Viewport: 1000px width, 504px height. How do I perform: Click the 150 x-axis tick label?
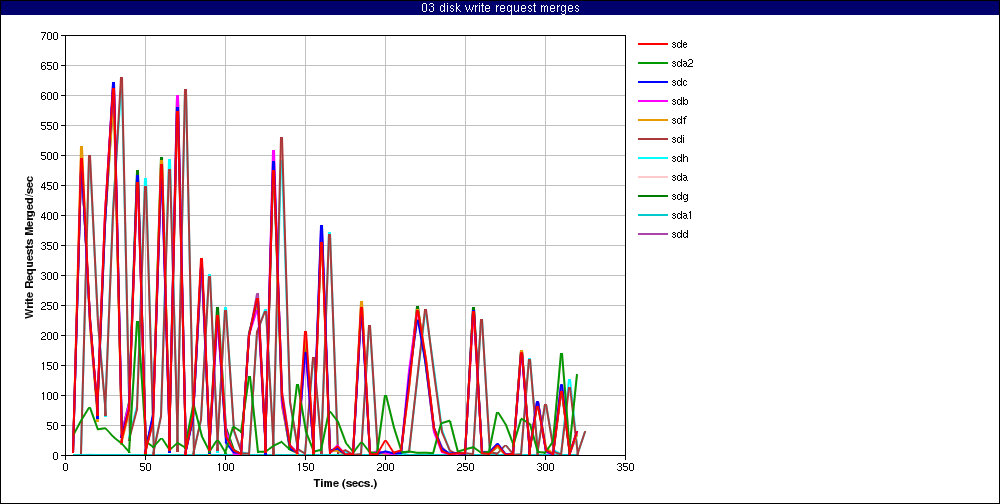[x=305, y=467]
